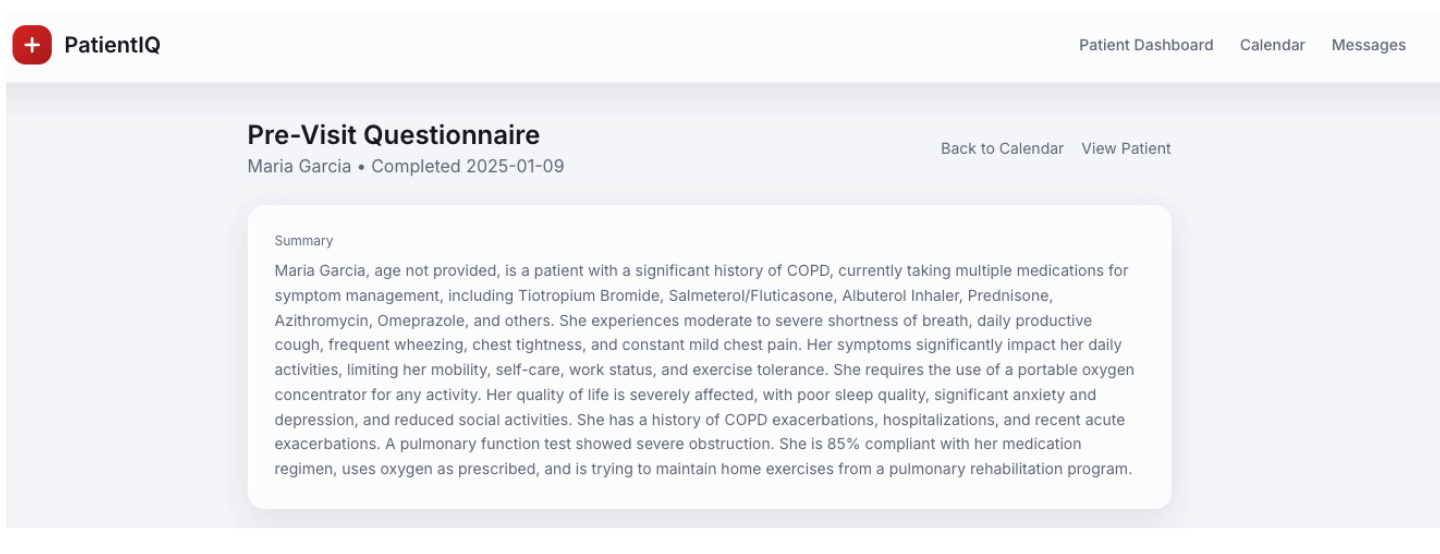Viewport: 1440px width, 554px height.
Task: Click the Back to Calendar link
Action: tap(1002, 148)
